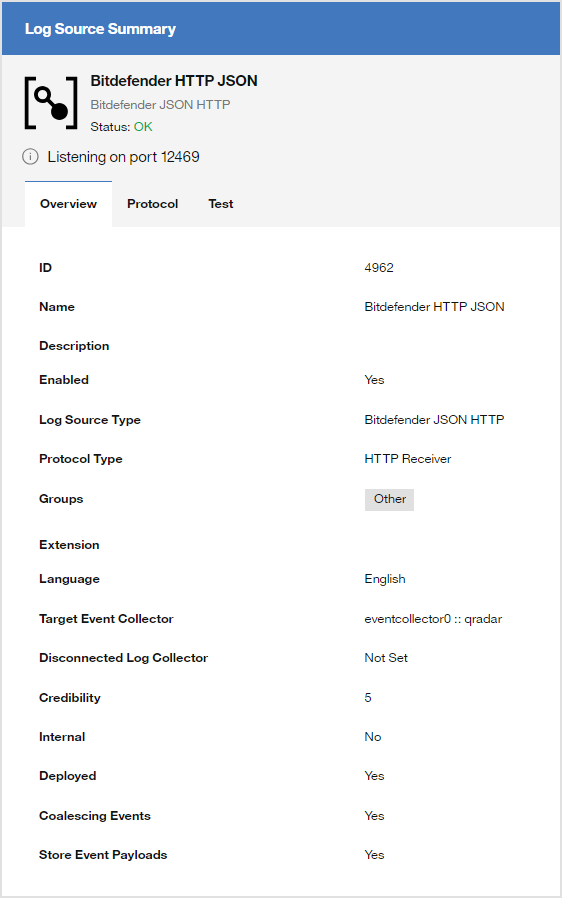Image resolution: width=562 pixels, height=898 pixels.
Task: Select the Deployed value Yes
Action: click(x=375, y=776)
